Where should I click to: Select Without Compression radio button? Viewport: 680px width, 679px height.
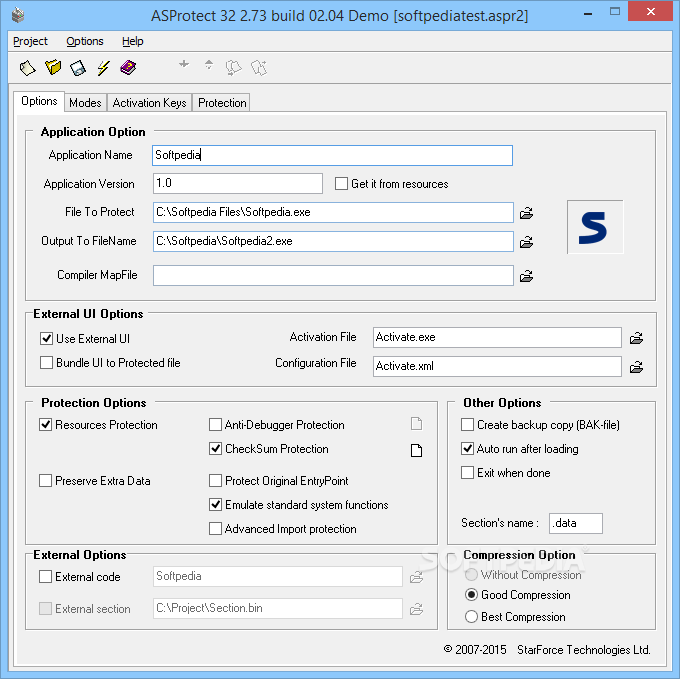coord(471,575)
